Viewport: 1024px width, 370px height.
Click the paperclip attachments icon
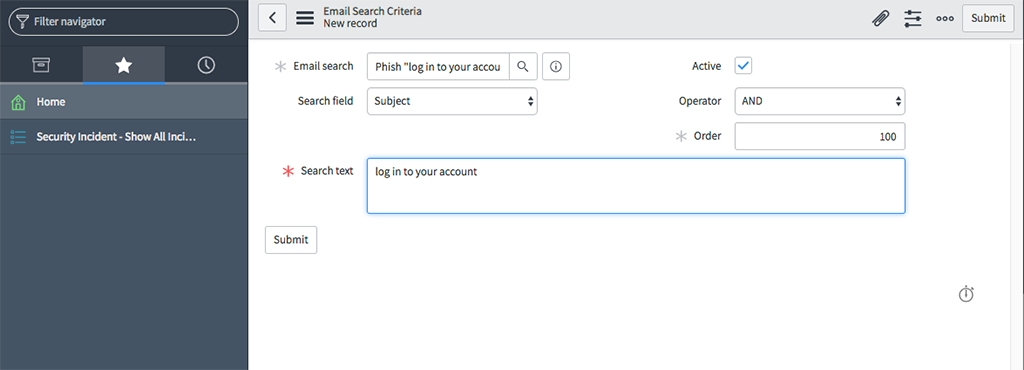(881, 18)
